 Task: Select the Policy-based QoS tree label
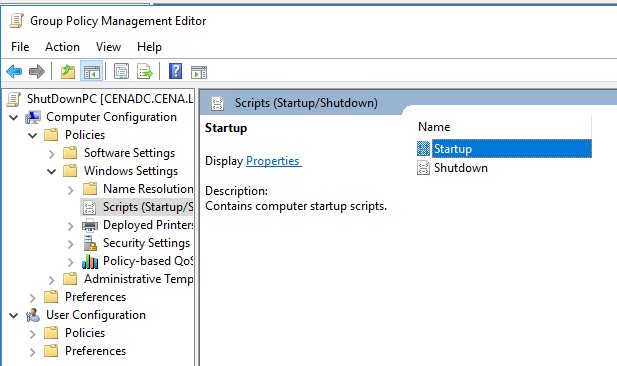tap(148, 261)
